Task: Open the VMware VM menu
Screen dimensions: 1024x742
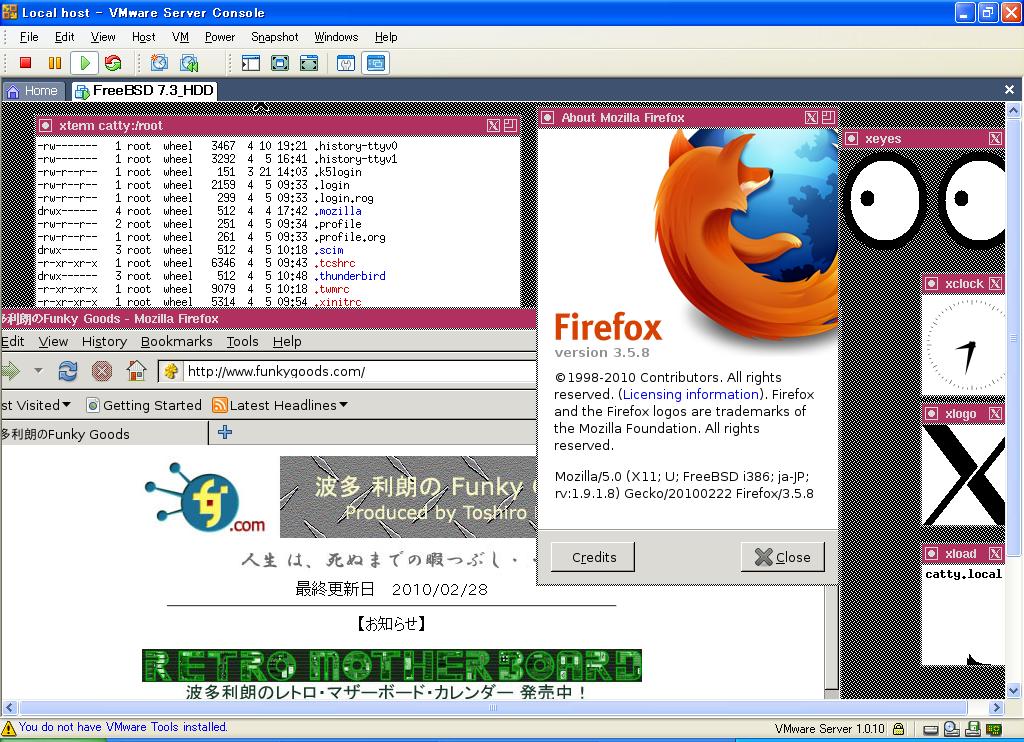Action: click(x=180, y=37)
